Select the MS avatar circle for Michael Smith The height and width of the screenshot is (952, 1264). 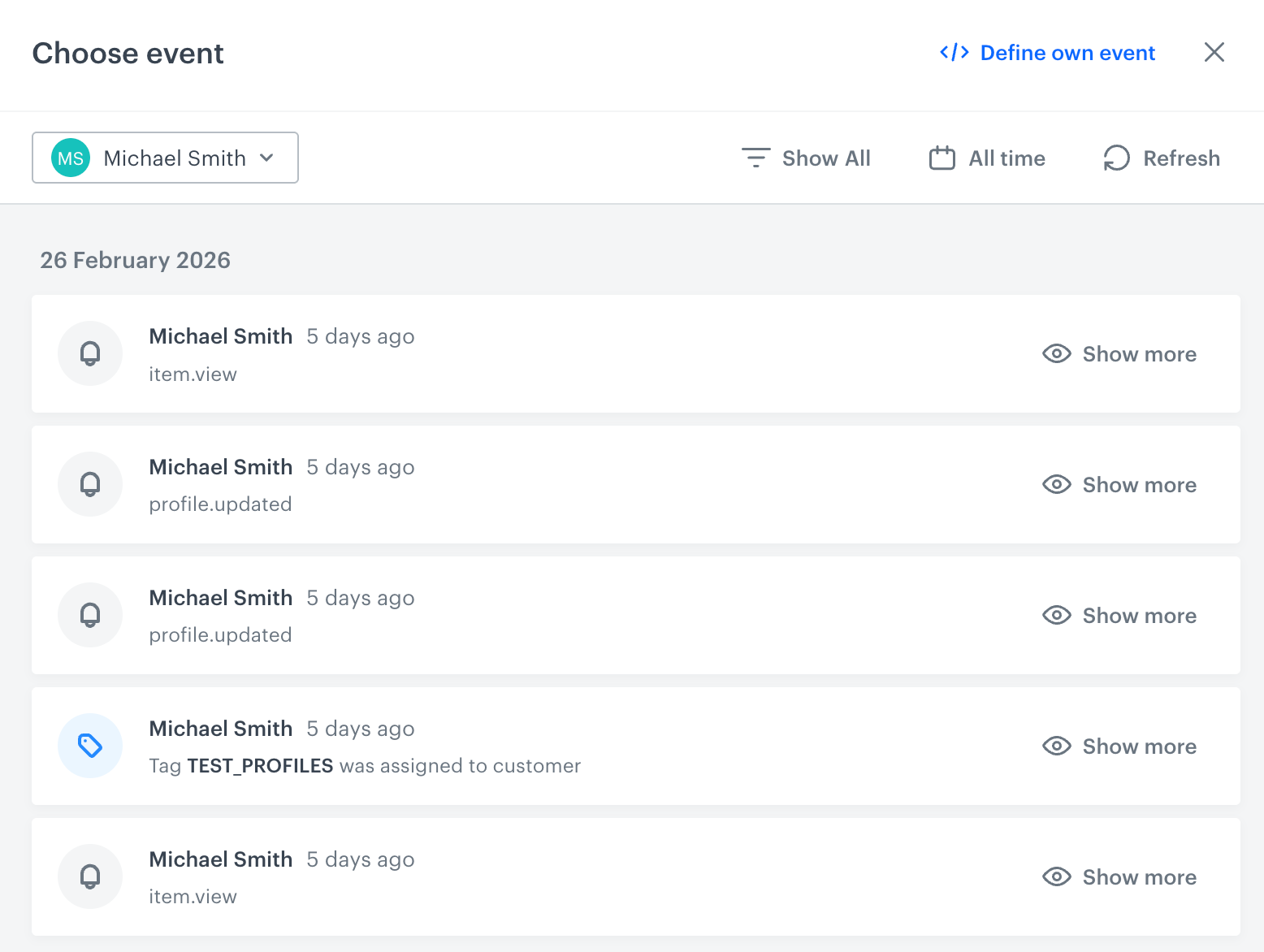click(x=71, y=158)
